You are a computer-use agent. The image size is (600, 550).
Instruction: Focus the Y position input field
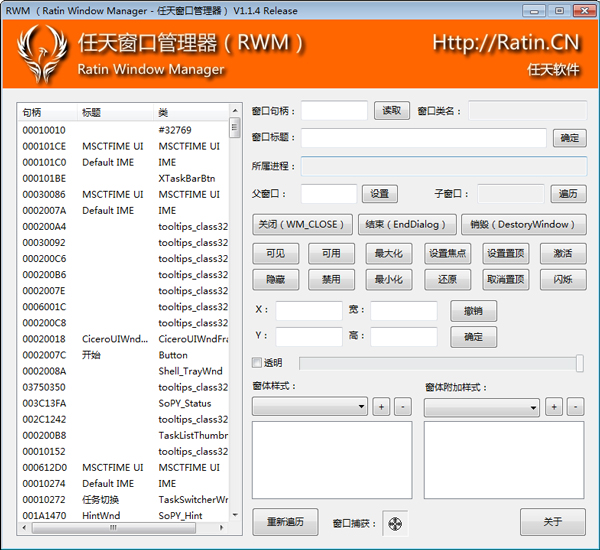click(309, 336)
